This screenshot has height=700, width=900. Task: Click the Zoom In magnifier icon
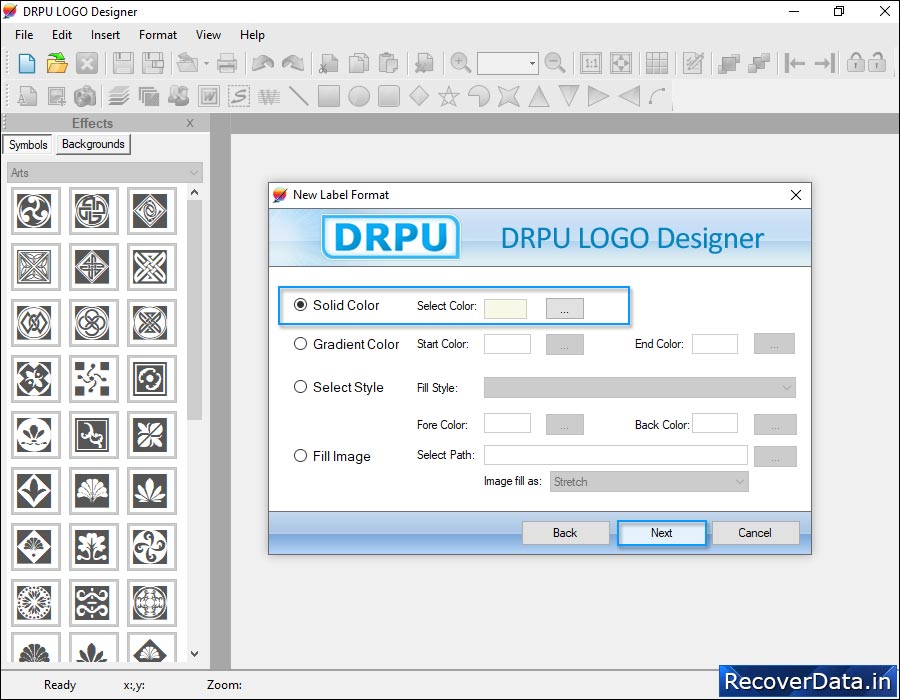tap(460, 63)
